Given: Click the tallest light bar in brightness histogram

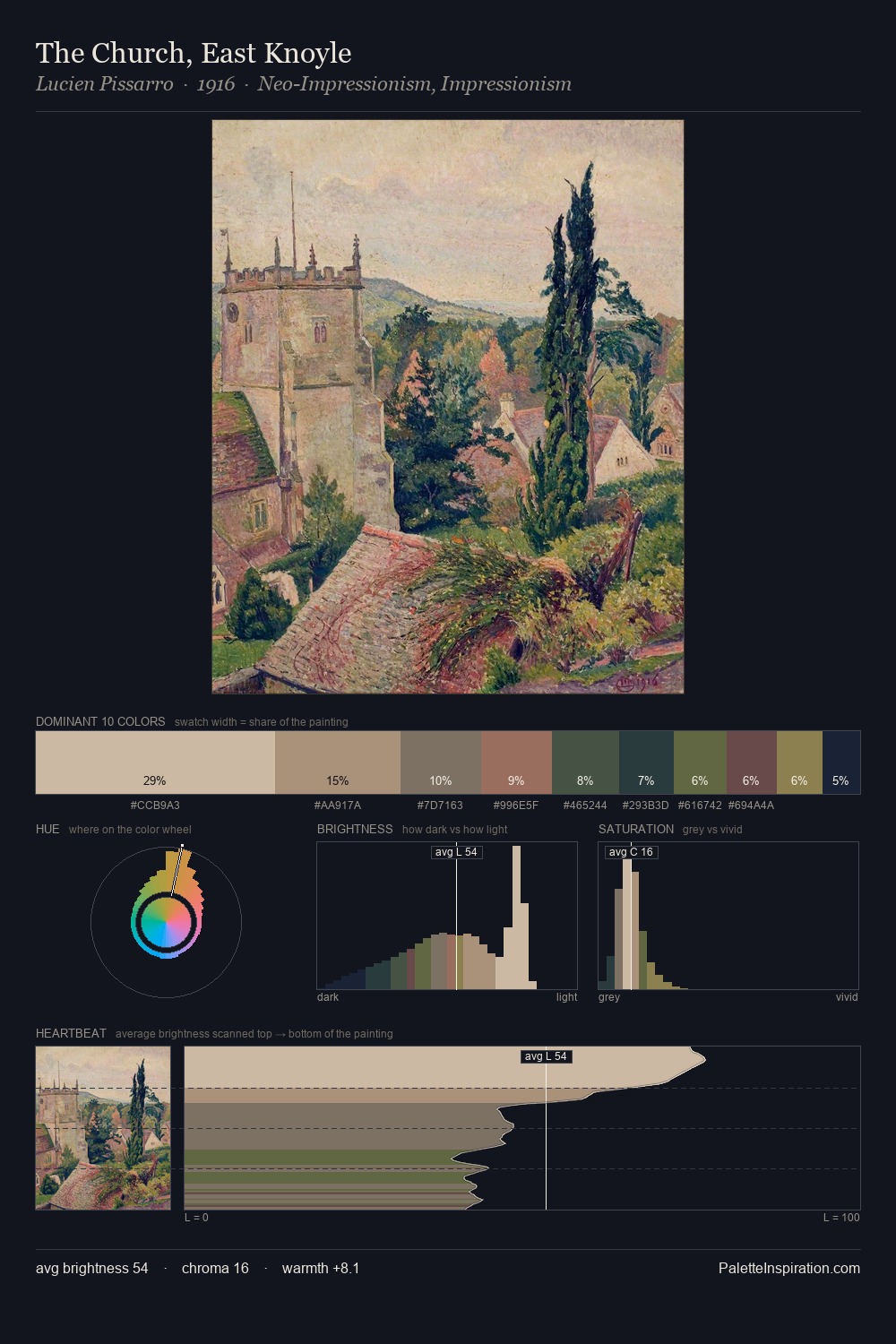Looking at the screenshot, I should [x=517, y=917].
